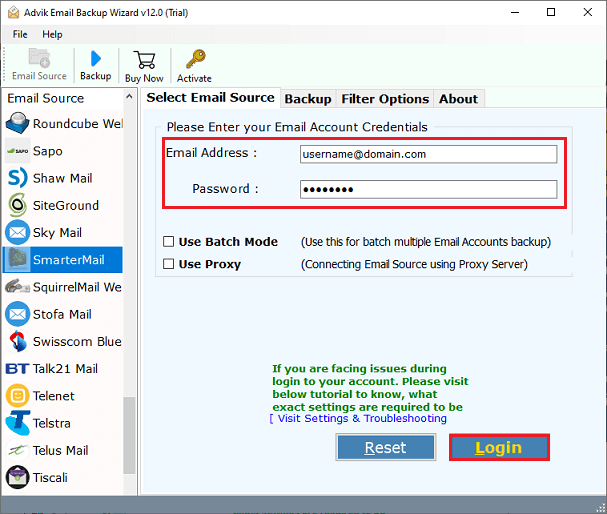Select the BT Talk21 Mail icon
607x514 pixels.
17,368
